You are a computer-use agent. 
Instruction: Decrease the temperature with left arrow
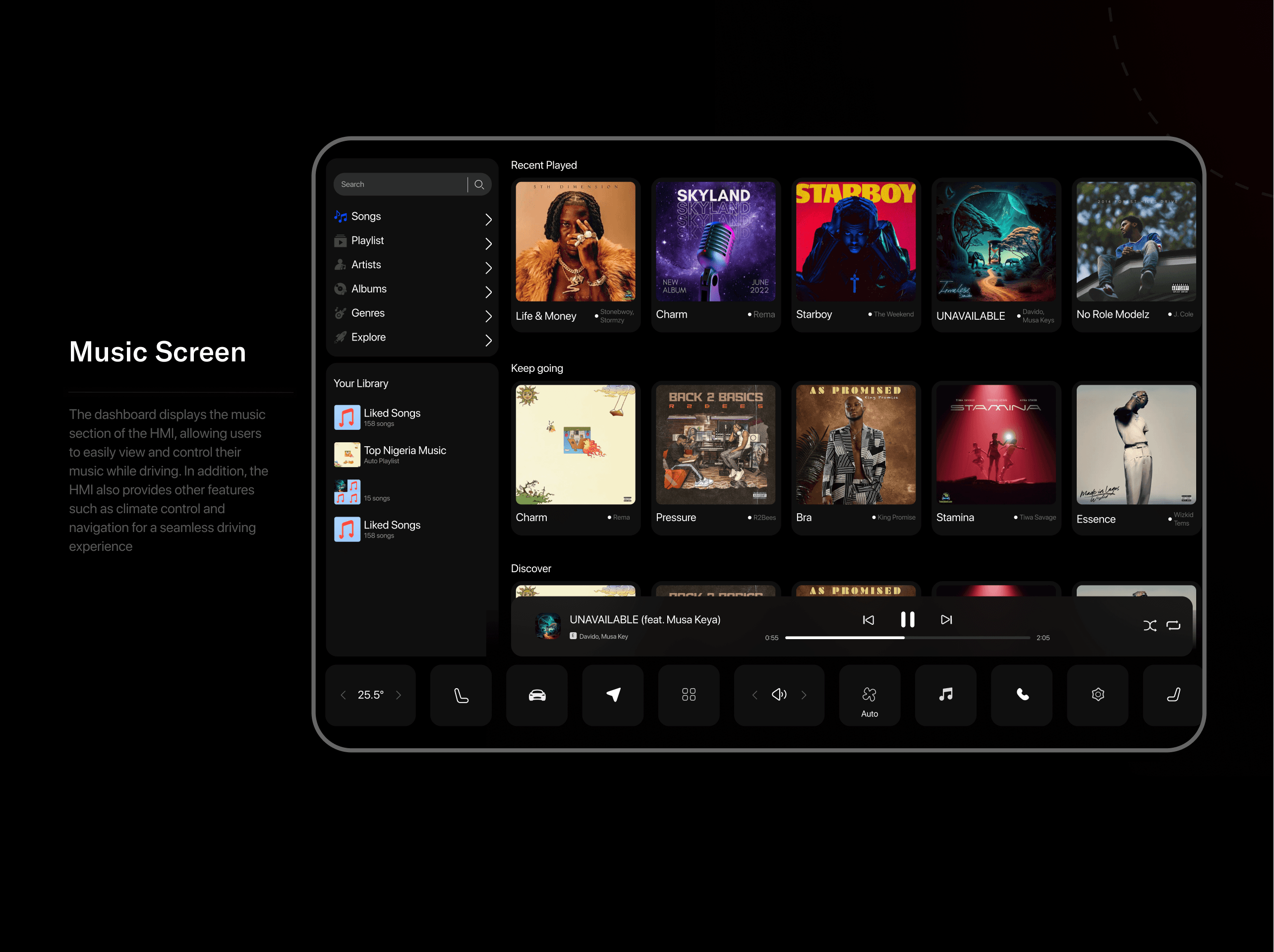pyautogui.click(x=343, y=695)
